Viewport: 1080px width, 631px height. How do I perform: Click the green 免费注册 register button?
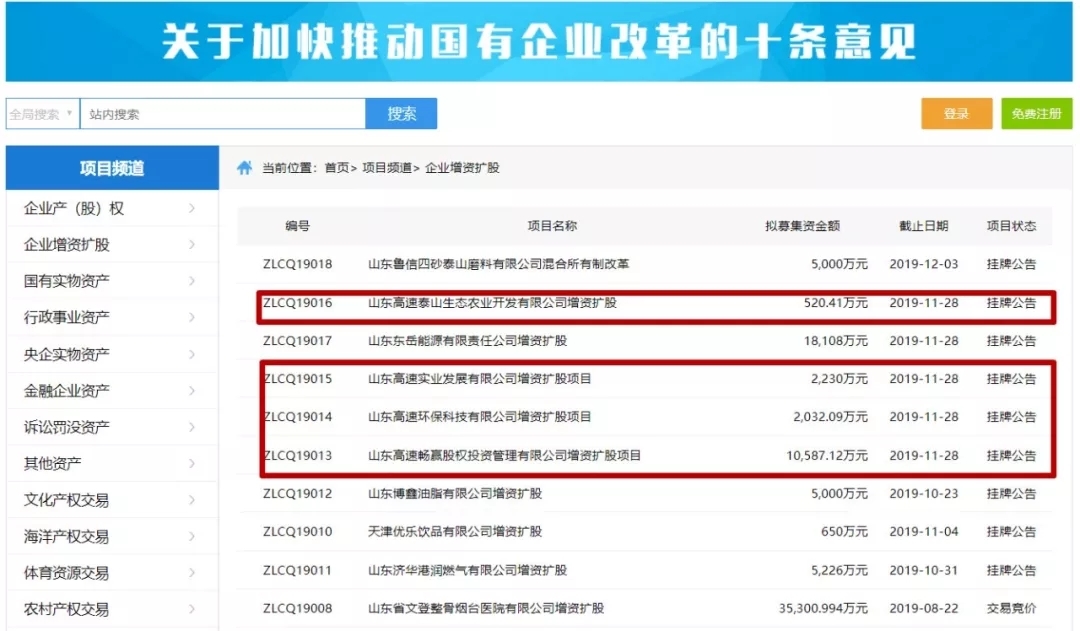coord(1036,113)
